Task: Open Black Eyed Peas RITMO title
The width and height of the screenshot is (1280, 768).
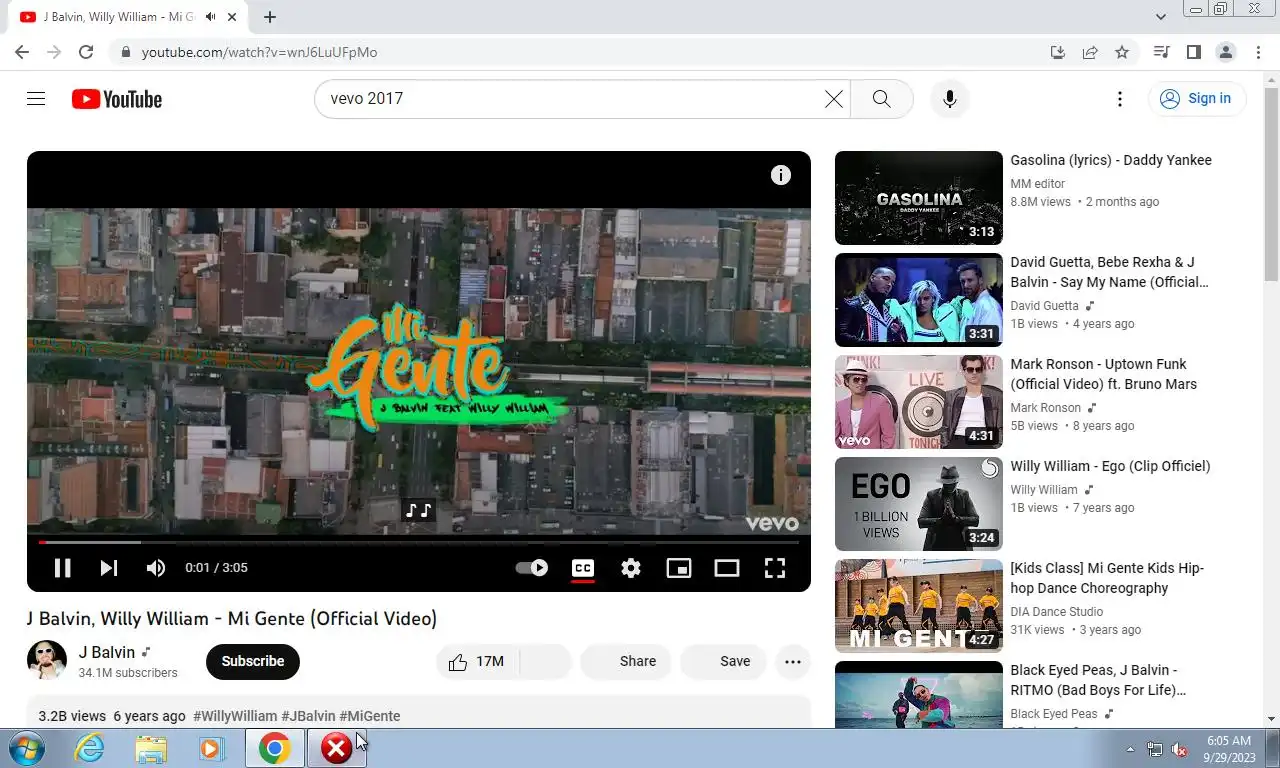Action: click(x=1098, y=680)
